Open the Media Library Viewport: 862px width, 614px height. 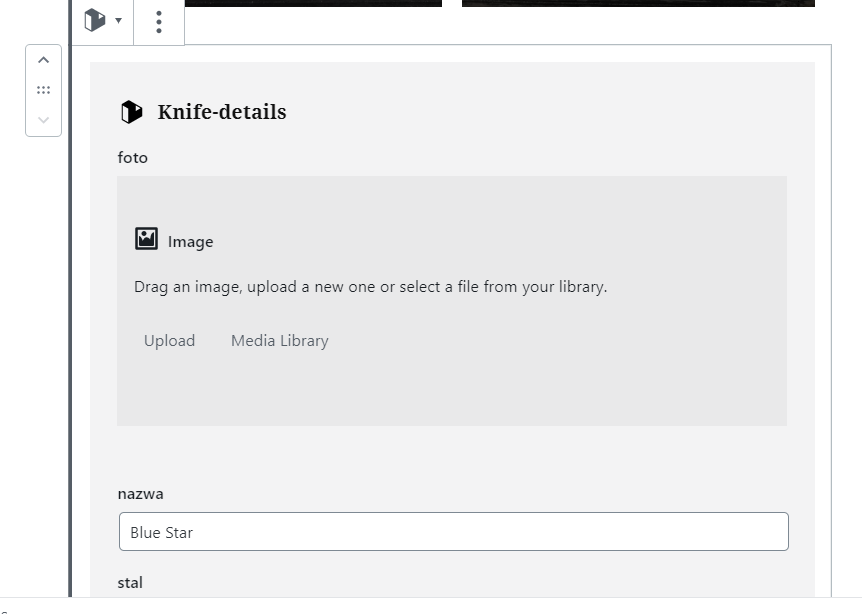pyautogui.click(x=279, y=340)
